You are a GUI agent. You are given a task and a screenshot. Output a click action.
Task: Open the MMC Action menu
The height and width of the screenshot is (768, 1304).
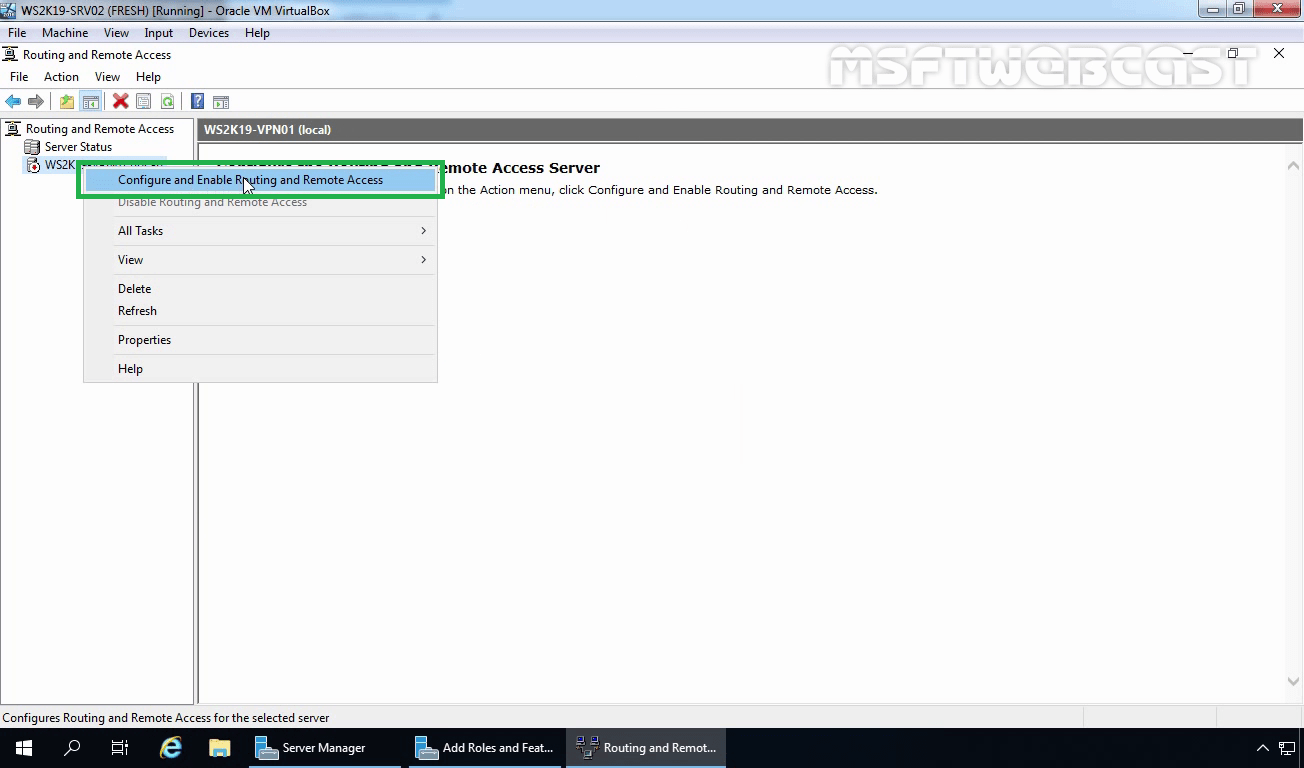(x=61, y=77)
